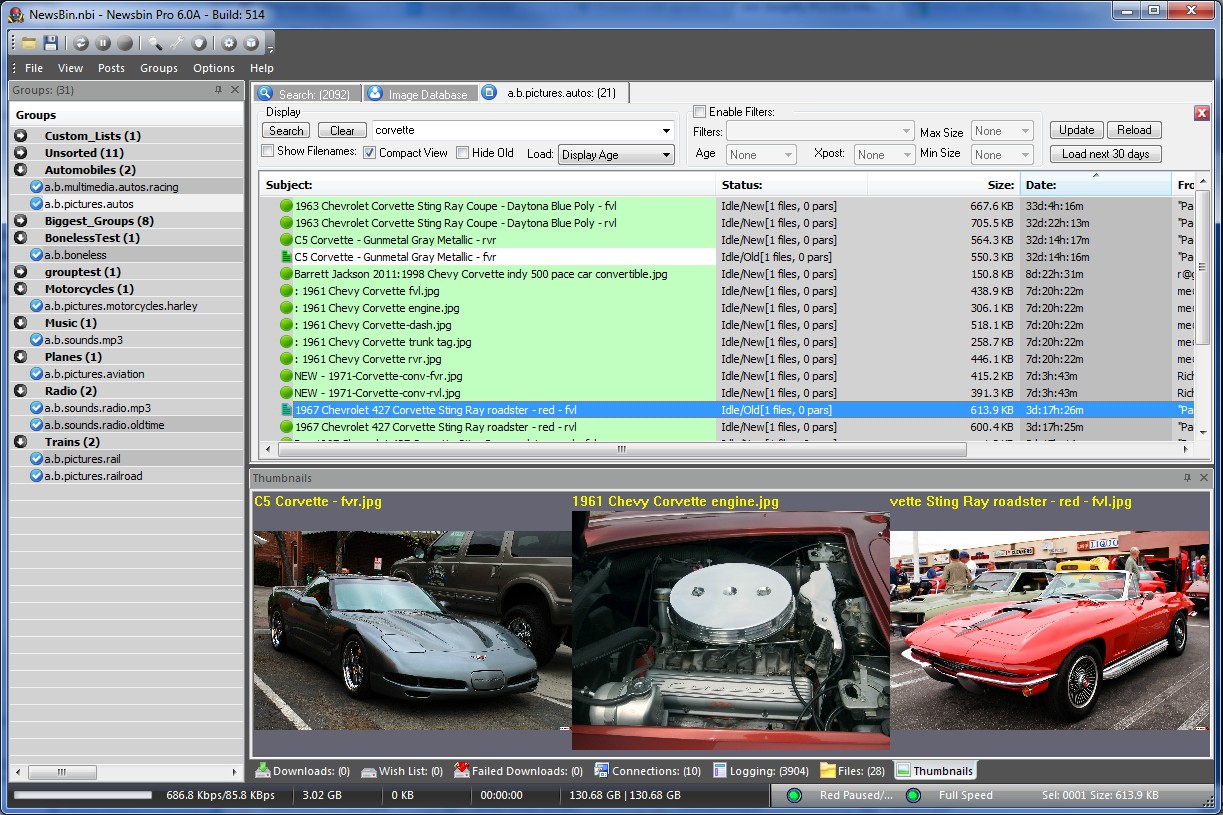Toggle the Show Filenames checkbox
The width and height of the screenshot is (1223, 815).
268,152
